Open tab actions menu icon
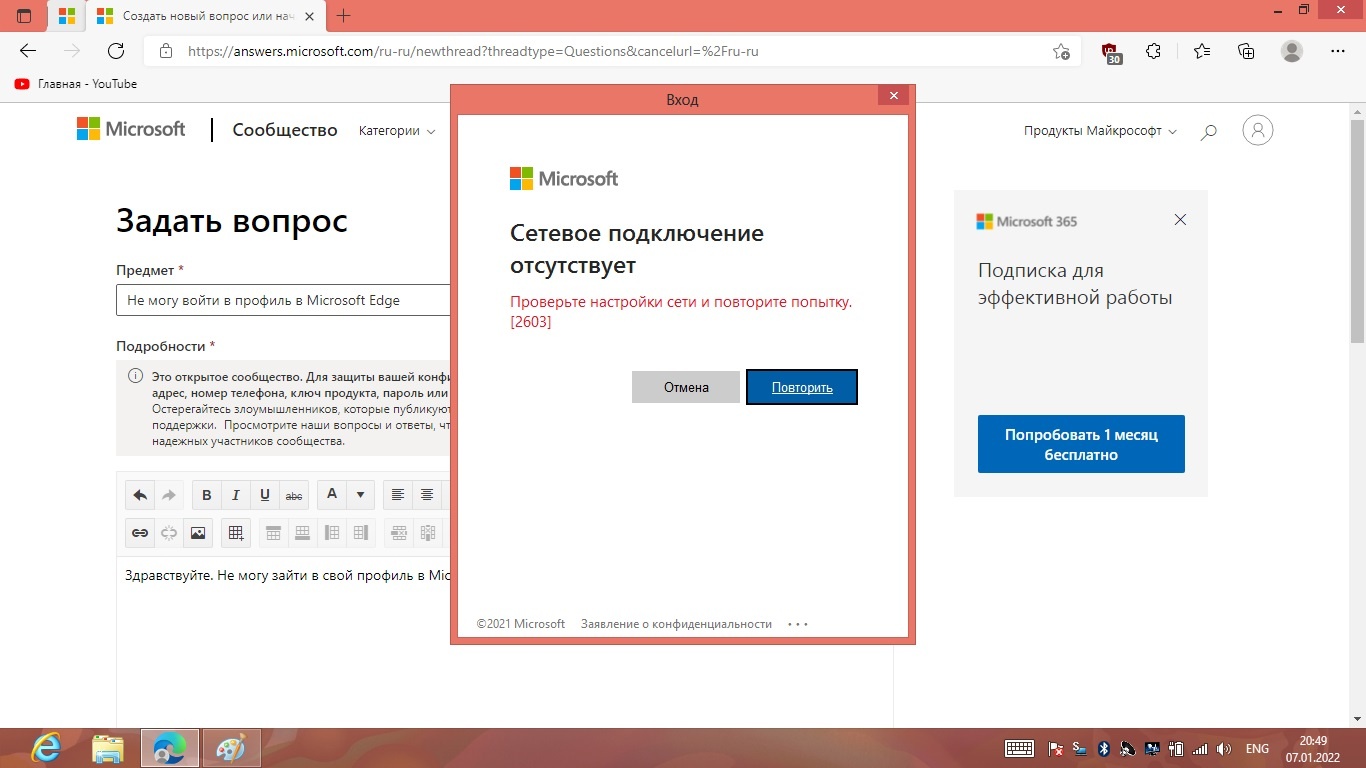Image resolution: width=1366 pixels, height=768 pixels. [24, 16]
